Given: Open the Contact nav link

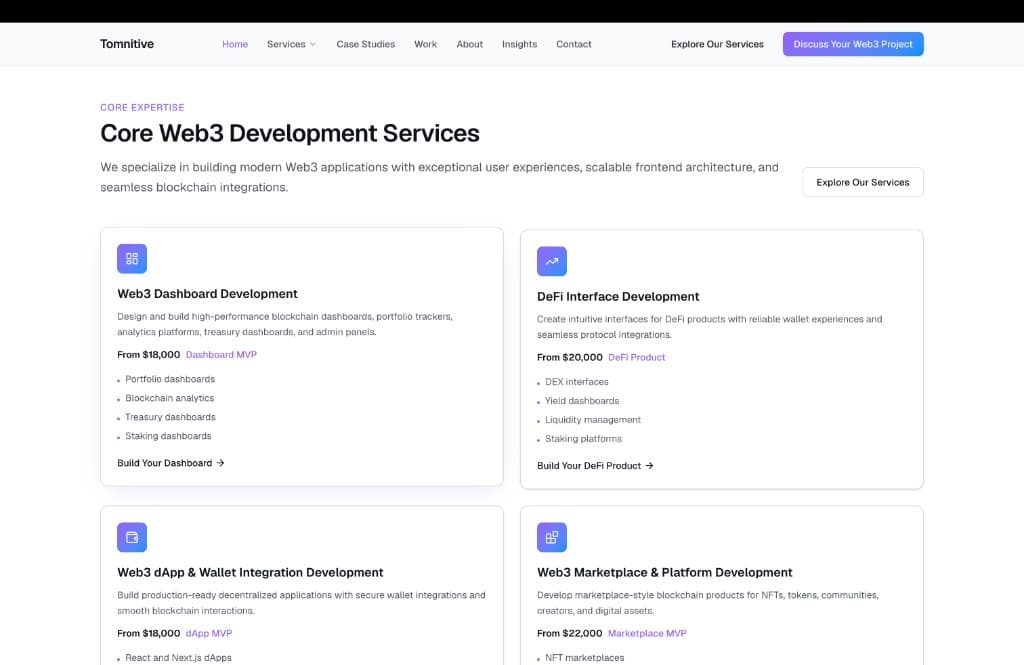Looking at the screenshot, I should [x=573, y=44].
